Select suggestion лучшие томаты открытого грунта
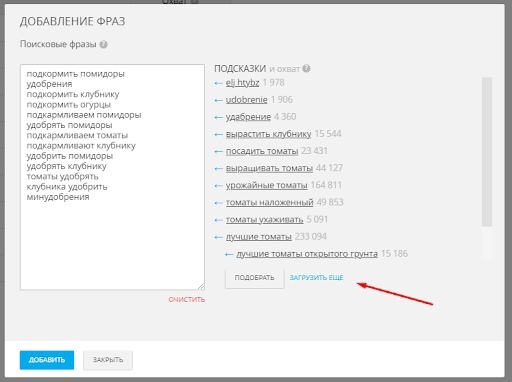The width and height of the screenshot is (512, 382). coord(307,254)
